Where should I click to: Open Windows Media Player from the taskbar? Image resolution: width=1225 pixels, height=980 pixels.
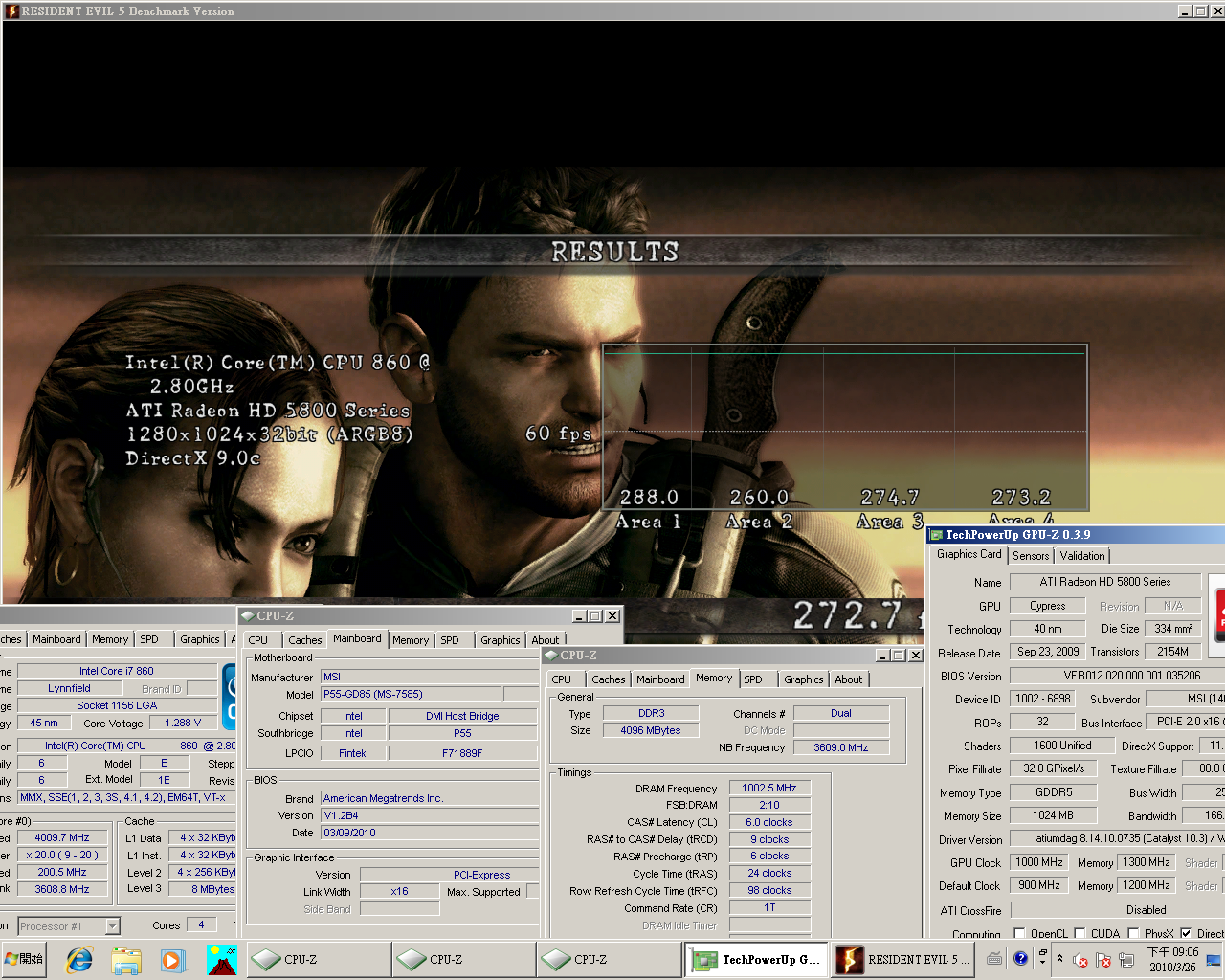click(x=172, y=959)
